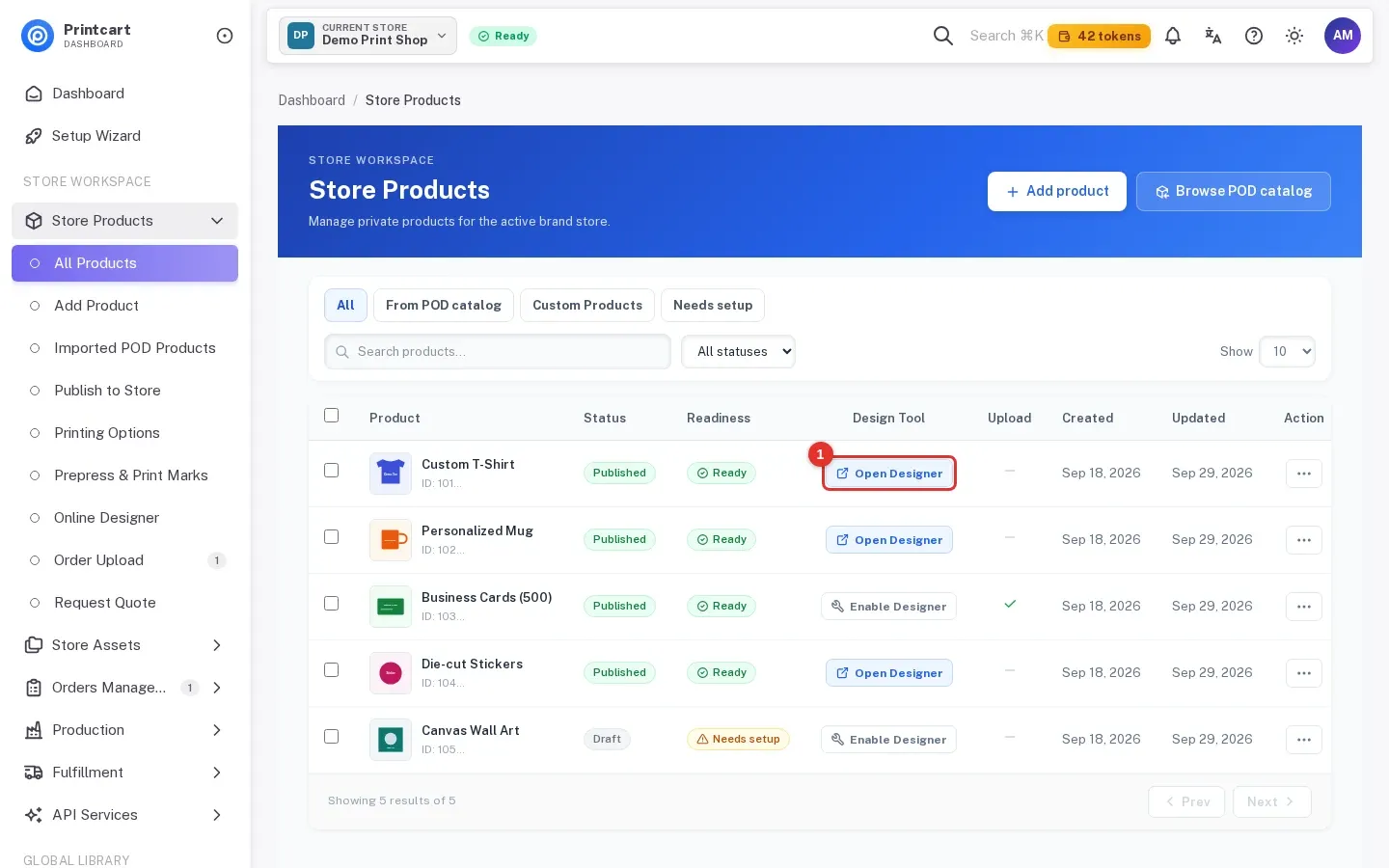Click the Custom T-Shirt product thumbnail
1389x868 pixels.
click(391, 474)
